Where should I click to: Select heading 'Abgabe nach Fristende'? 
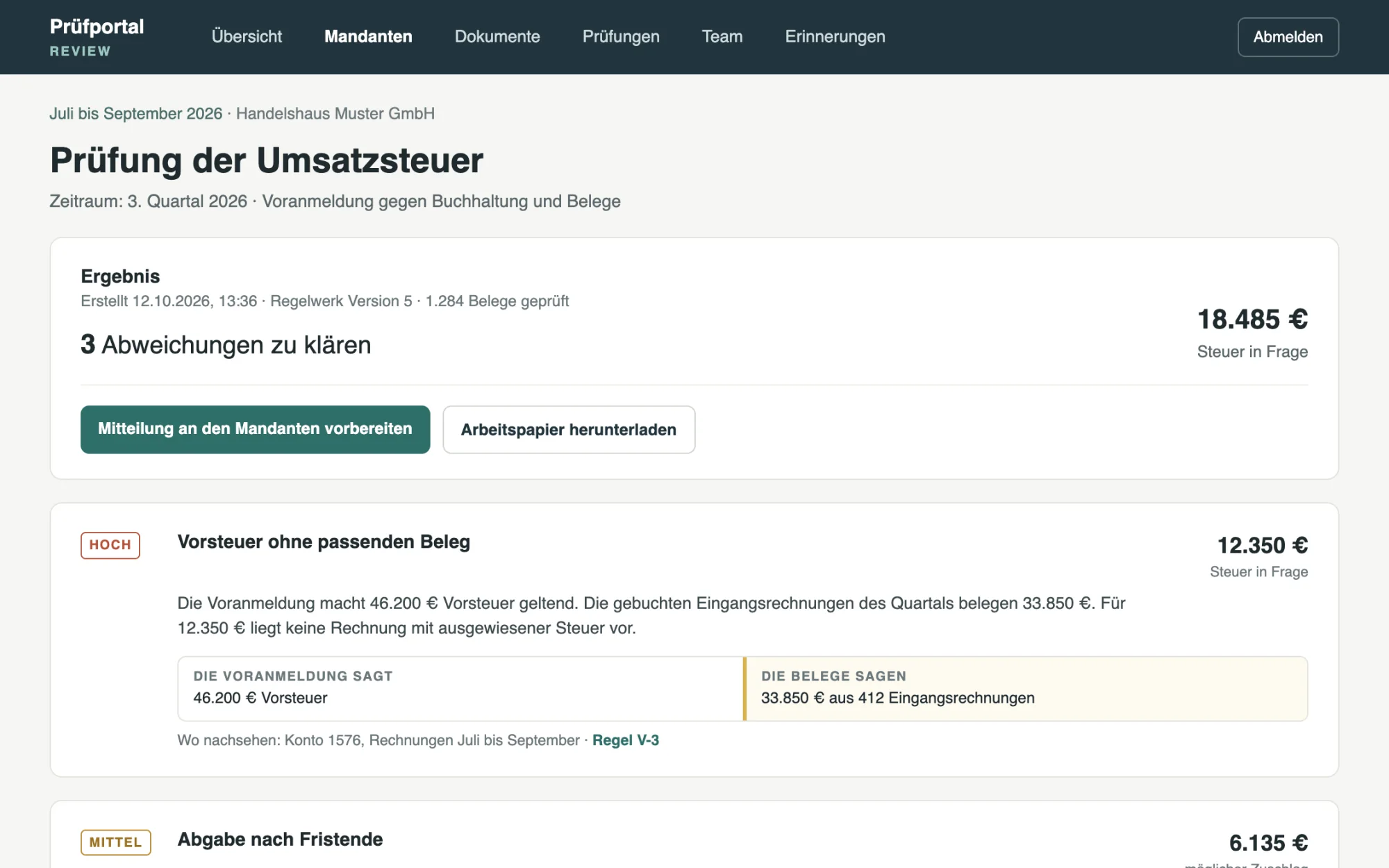(280, 839)
